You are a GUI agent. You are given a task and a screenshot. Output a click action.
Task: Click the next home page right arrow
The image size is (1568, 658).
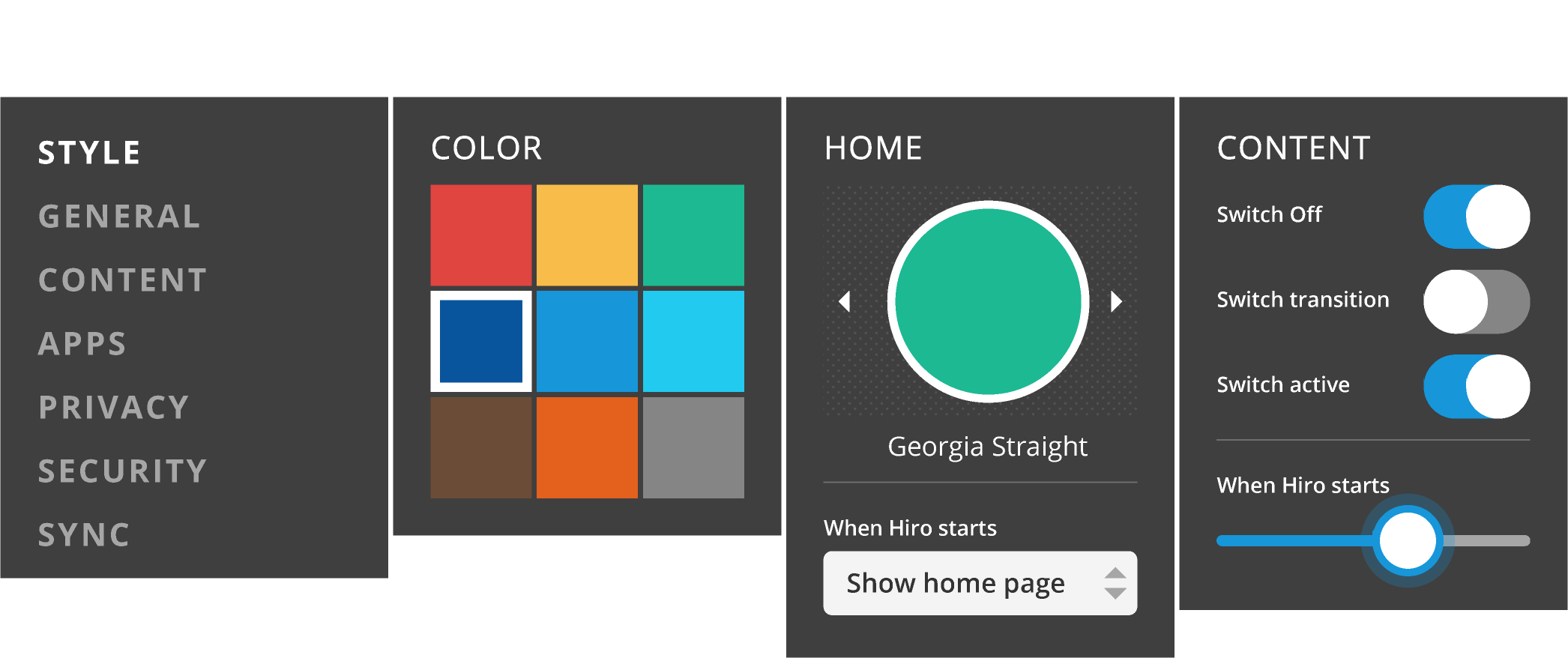1116,301
